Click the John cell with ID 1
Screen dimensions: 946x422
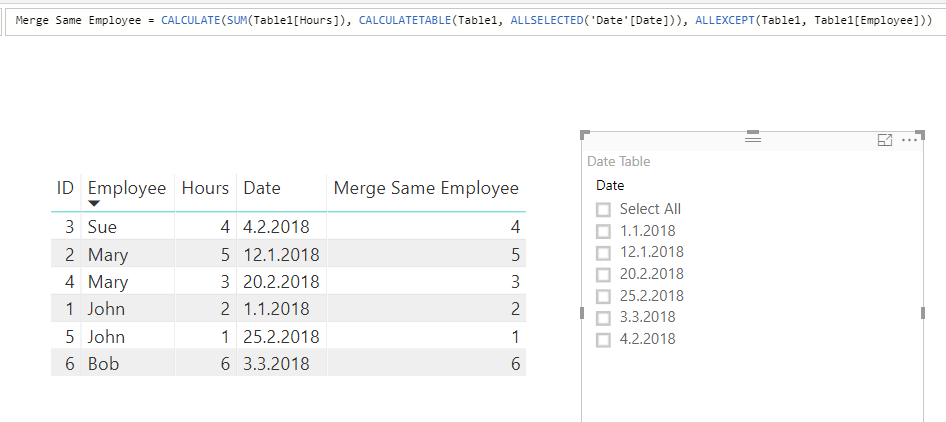(x=107, y=309)
